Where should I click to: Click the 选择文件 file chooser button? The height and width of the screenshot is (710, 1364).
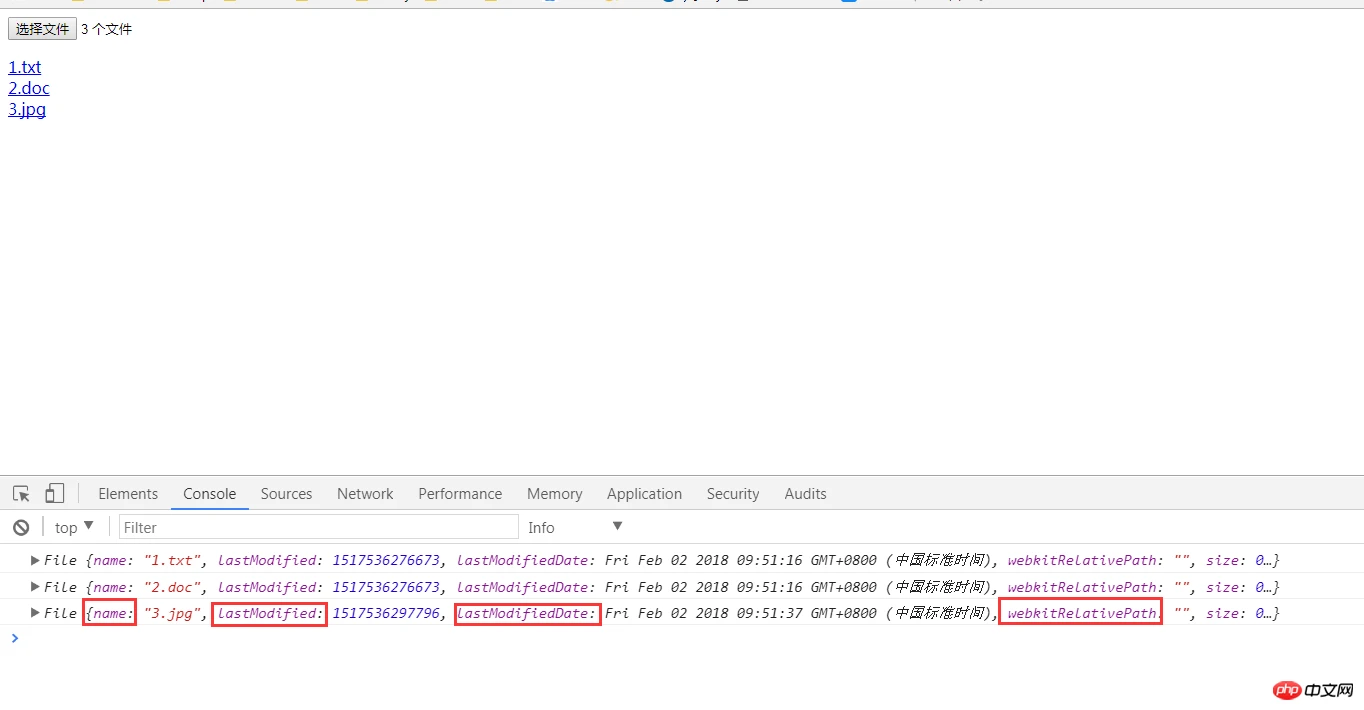tap(42, 29)
